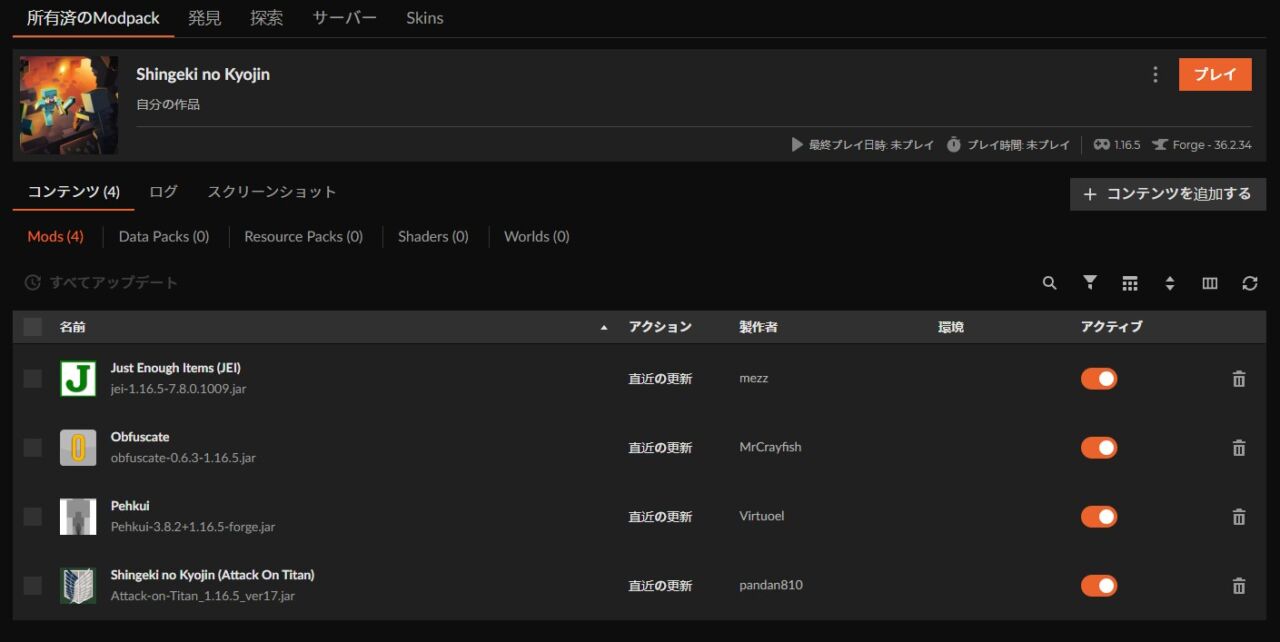Click the コンテンツを追加する button
1280x642 pixels.
(1168, 194)
